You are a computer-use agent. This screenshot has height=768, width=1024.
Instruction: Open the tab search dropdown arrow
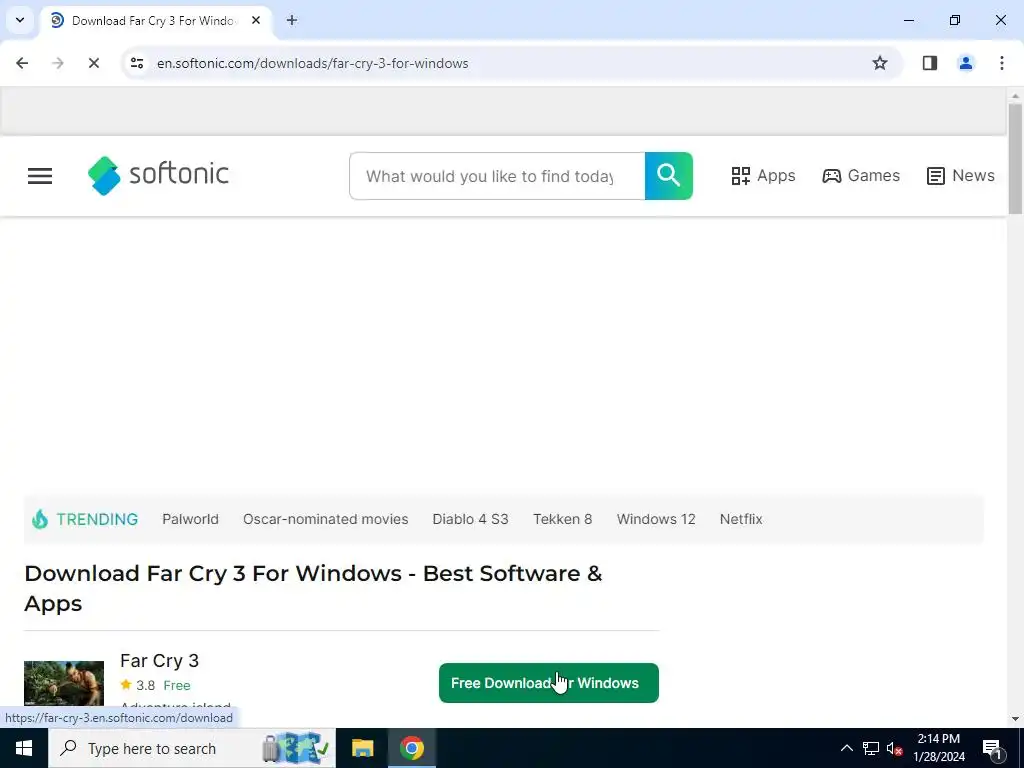tap(20, 21)
